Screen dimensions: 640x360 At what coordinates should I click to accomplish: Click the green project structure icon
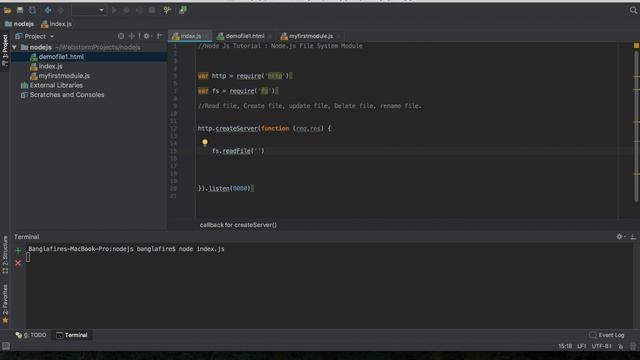coord(183,10)
